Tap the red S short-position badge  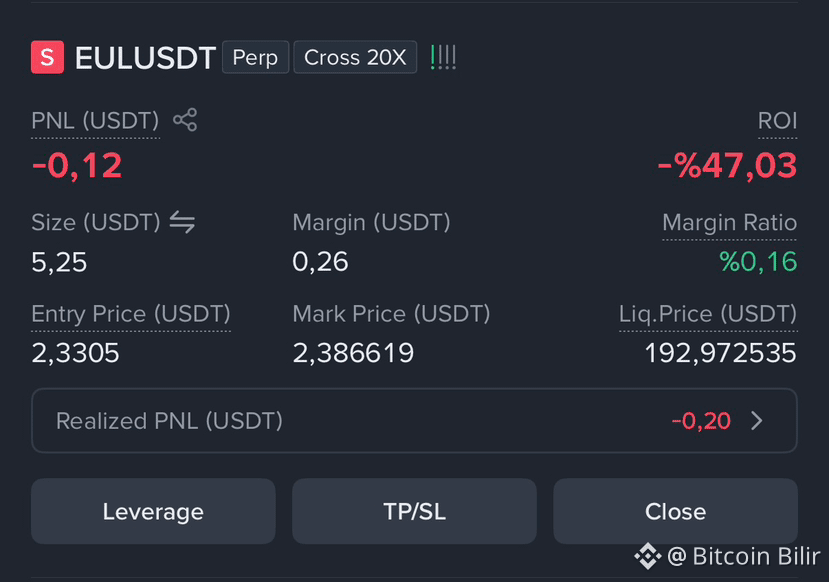47,57
